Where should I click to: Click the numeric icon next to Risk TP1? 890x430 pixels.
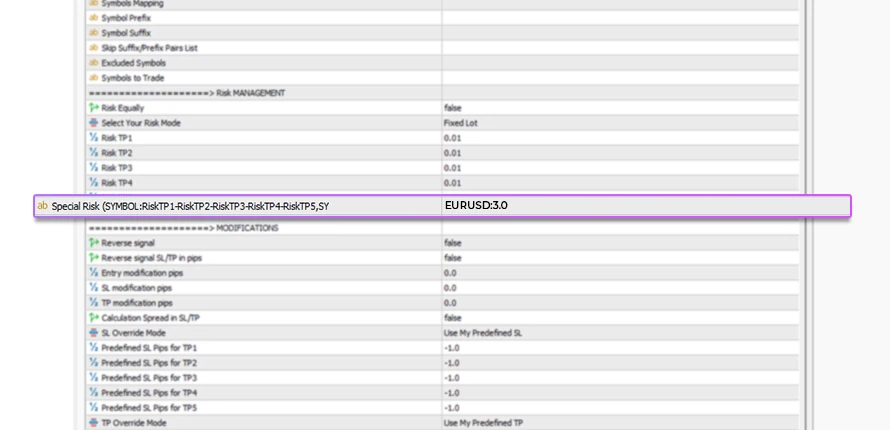[94, 138]
